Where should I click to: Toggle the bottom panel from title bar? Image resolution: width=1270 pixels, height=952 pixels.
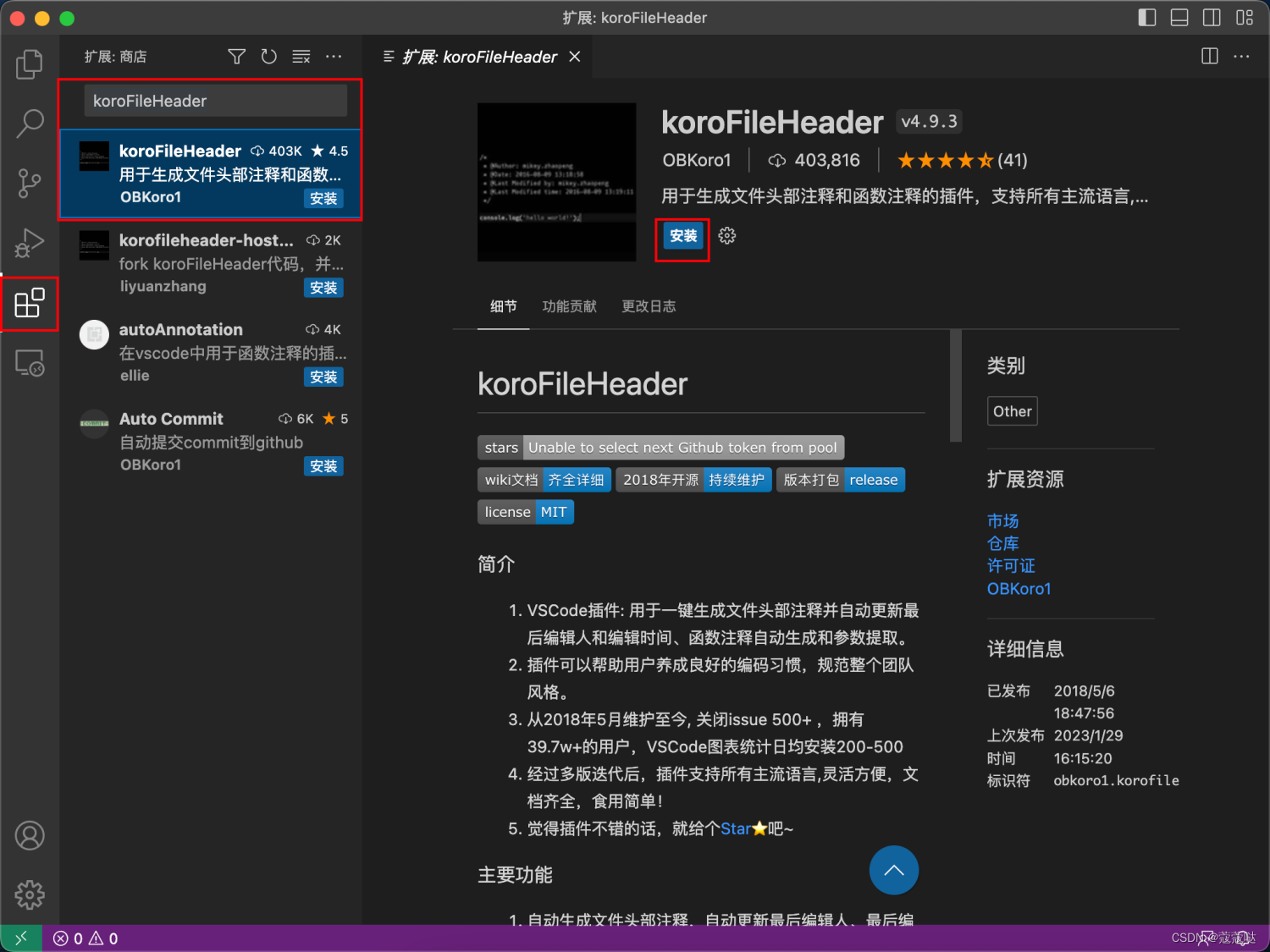(1179, 17)
